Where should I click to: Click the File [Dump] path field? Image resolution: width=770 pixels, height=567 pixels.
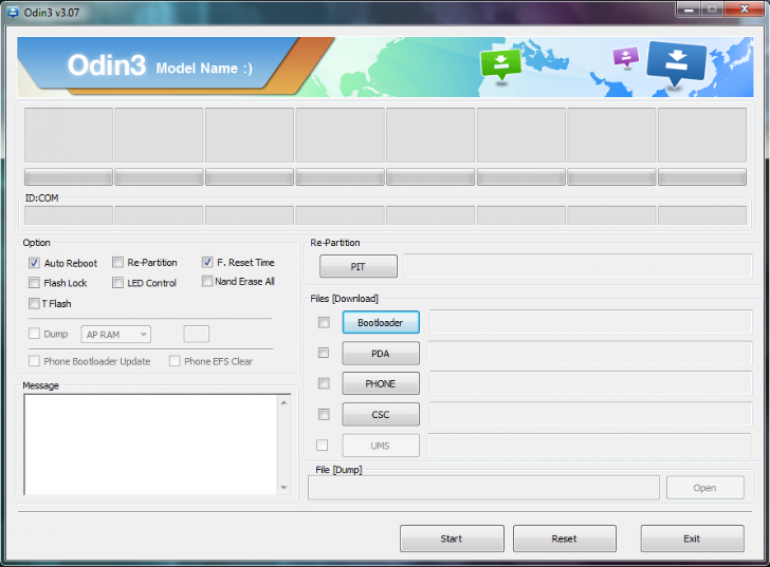coord(484,487)
